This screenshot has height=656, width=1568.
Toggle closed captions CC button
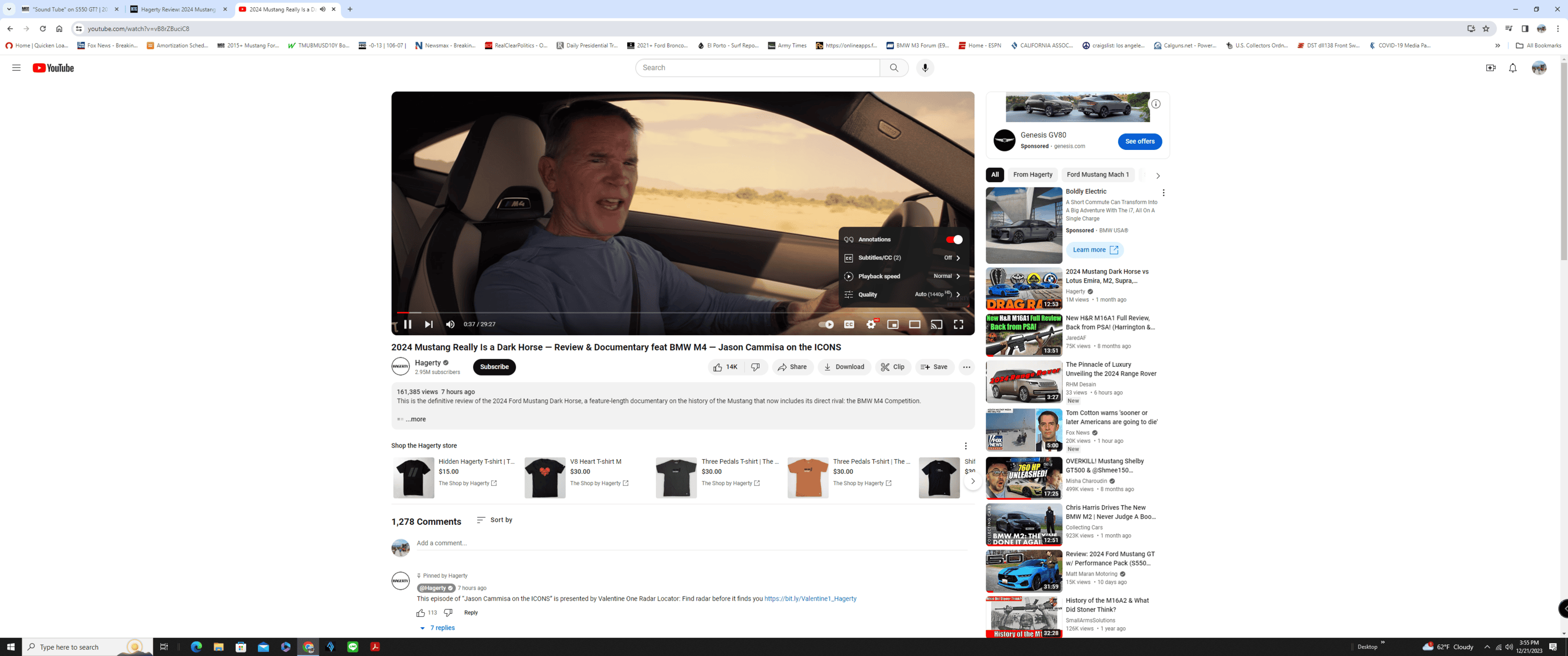(x=849, y=324)
